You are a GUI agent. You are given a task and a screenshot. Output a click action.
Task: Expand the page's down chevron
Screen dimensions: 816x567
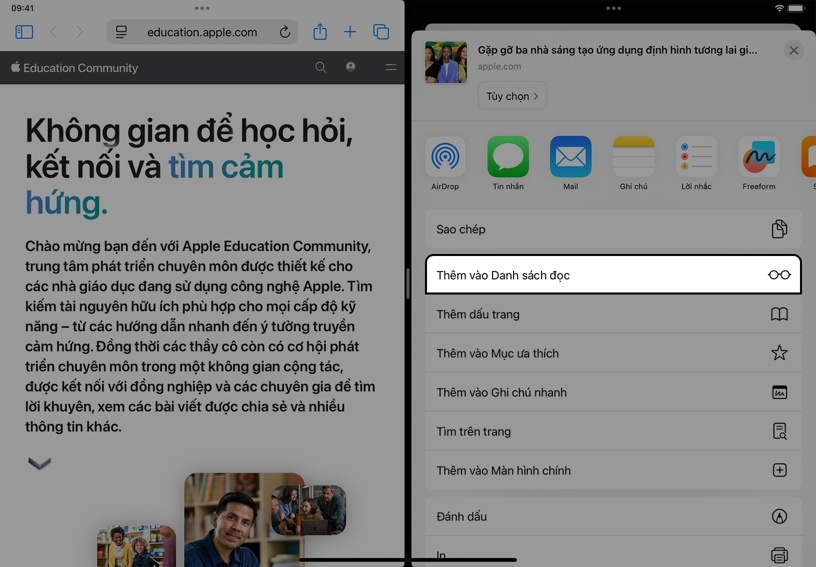[39, 463]
